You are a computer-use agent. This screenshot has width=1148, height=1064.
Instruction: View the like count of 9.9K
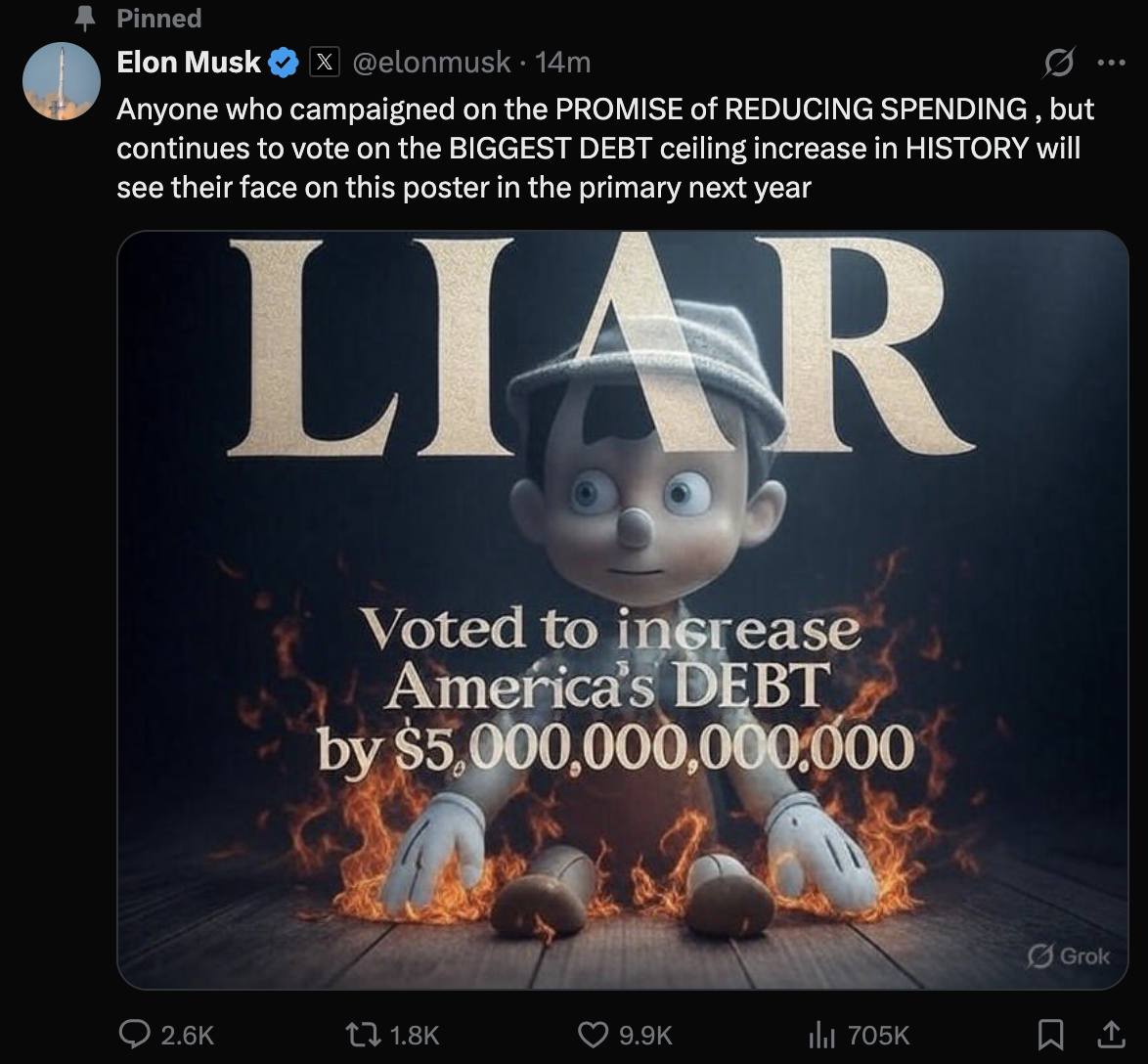(x=645, y=1034)
